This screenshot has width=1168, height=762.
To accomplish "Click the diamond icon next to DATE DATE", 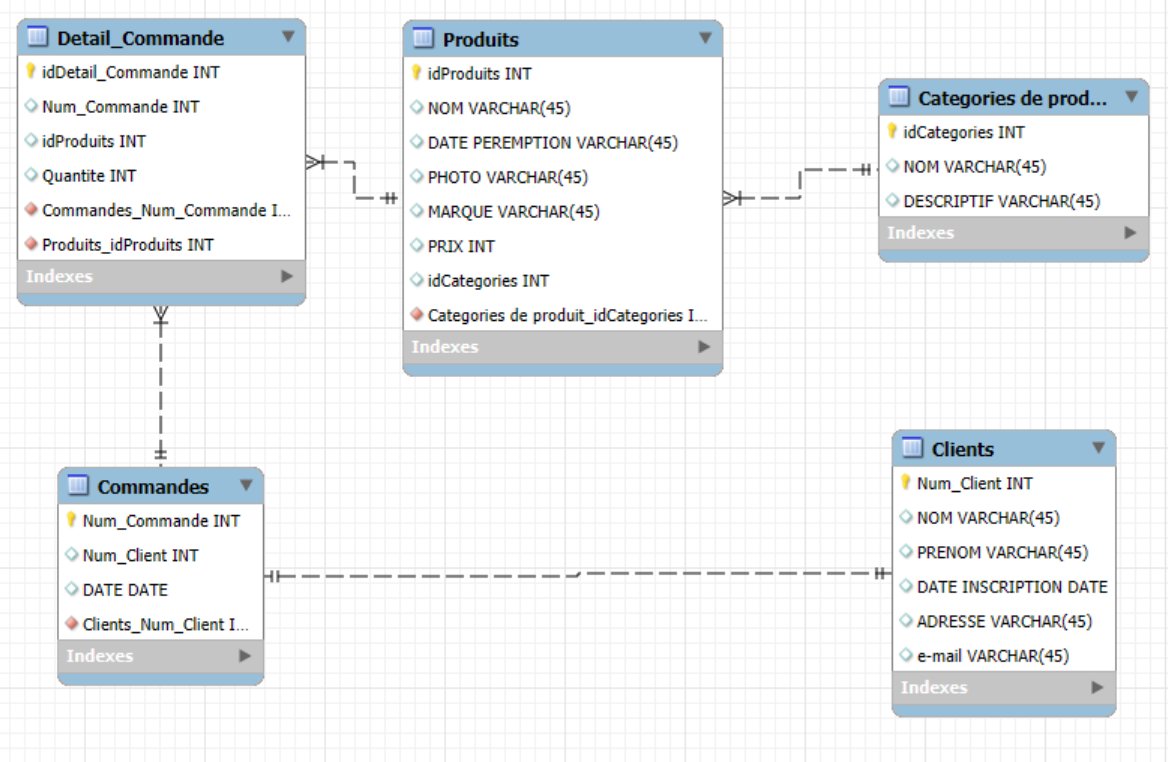I will [x=72, y=588].
